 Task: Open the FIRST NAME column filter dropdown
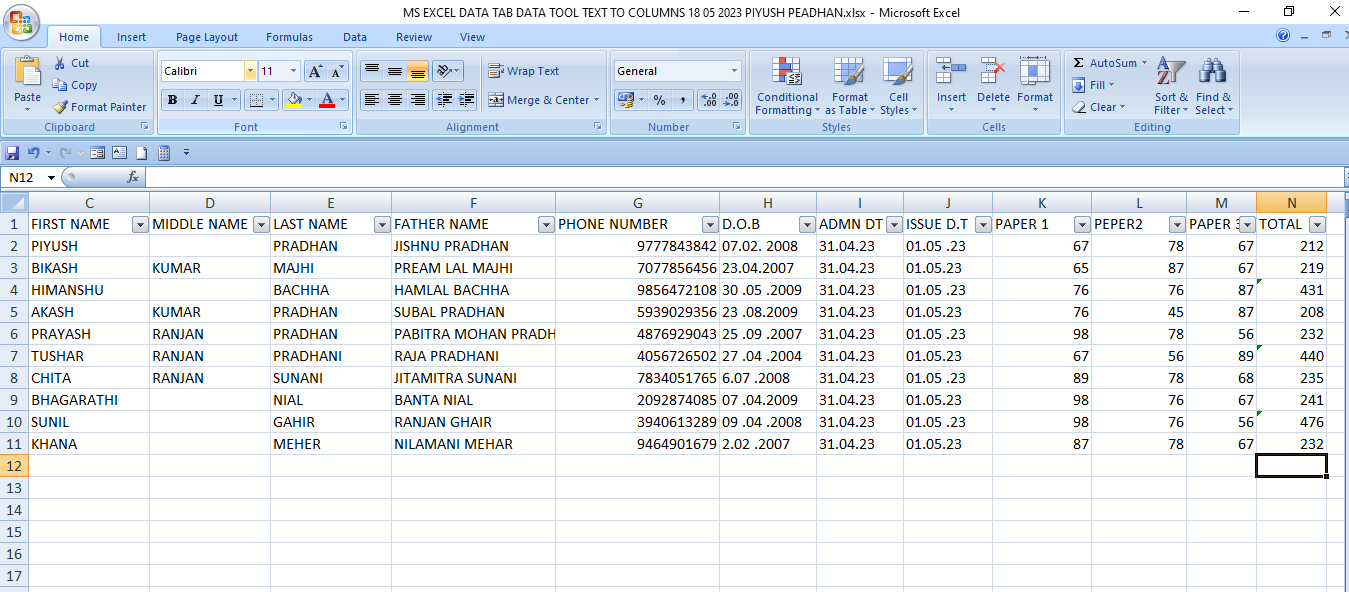click(140, 225)
